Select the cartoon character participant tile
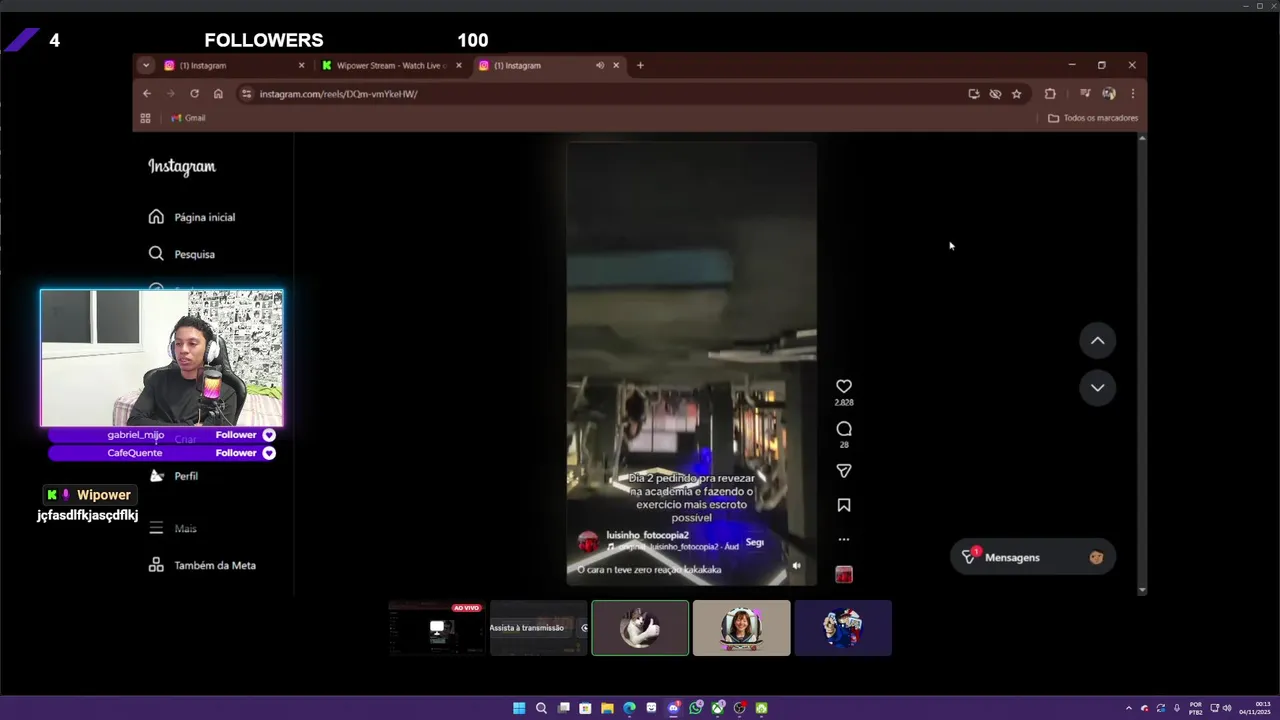Image resolution: width=1280 pixels, height=720 pixels. coord(843,628)
